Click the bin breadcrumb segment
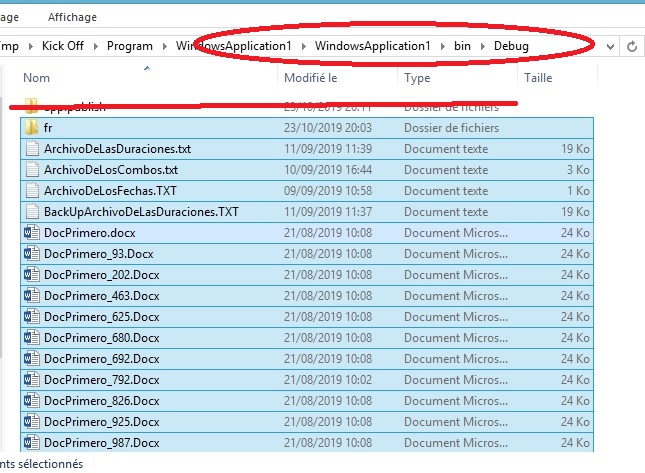The image size is (645, 473). pos(462,46)
